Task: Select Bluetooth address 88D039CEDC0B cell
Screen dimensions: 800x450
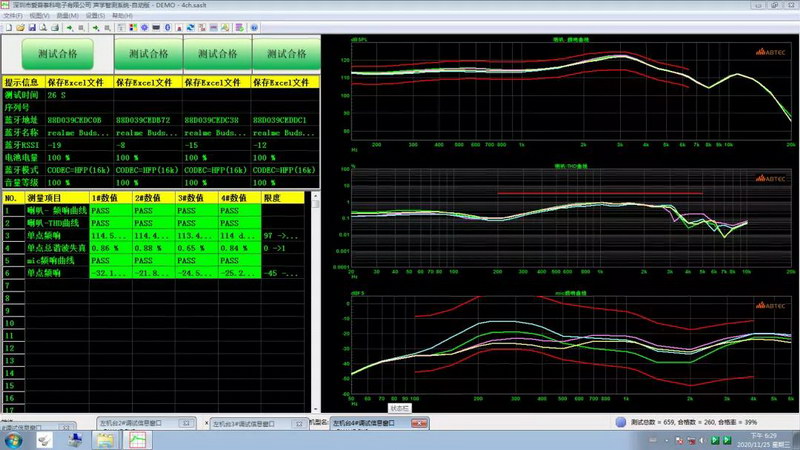Action: [x=79, y=120]
